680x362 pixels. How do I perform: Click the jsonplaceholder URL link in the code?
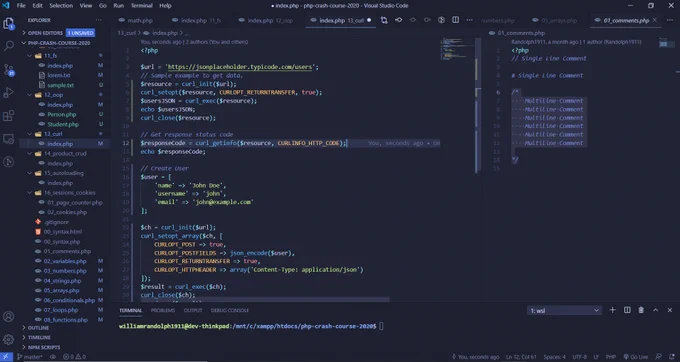[240, 67]
